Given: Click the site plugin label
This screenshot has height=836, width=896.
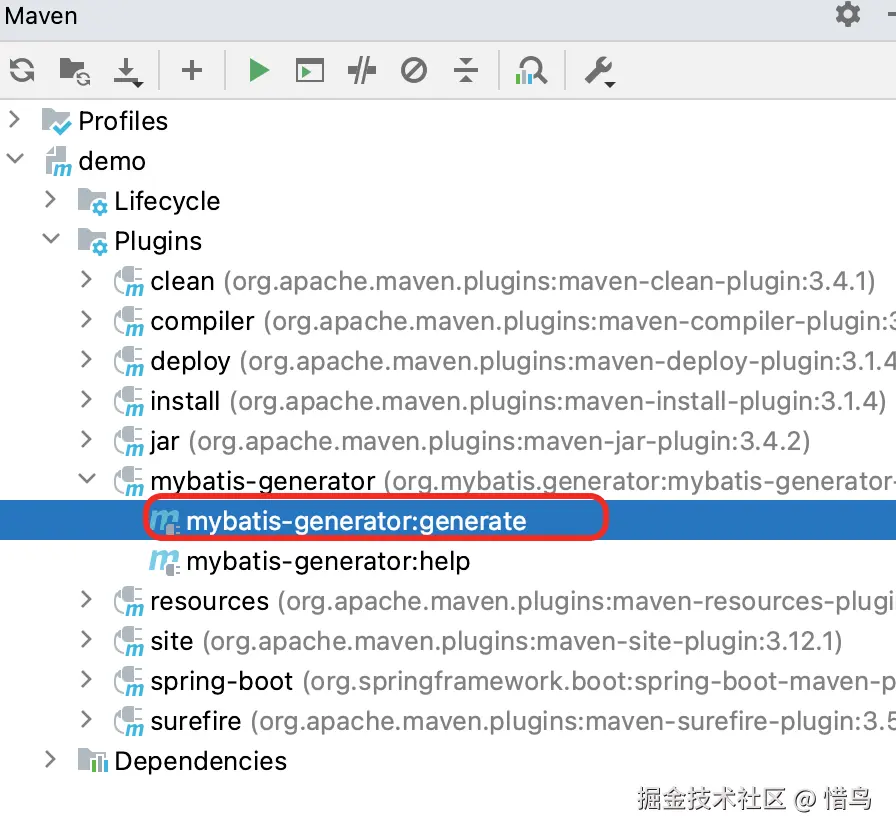Looking at the screenshot, I should click(171, 641).
